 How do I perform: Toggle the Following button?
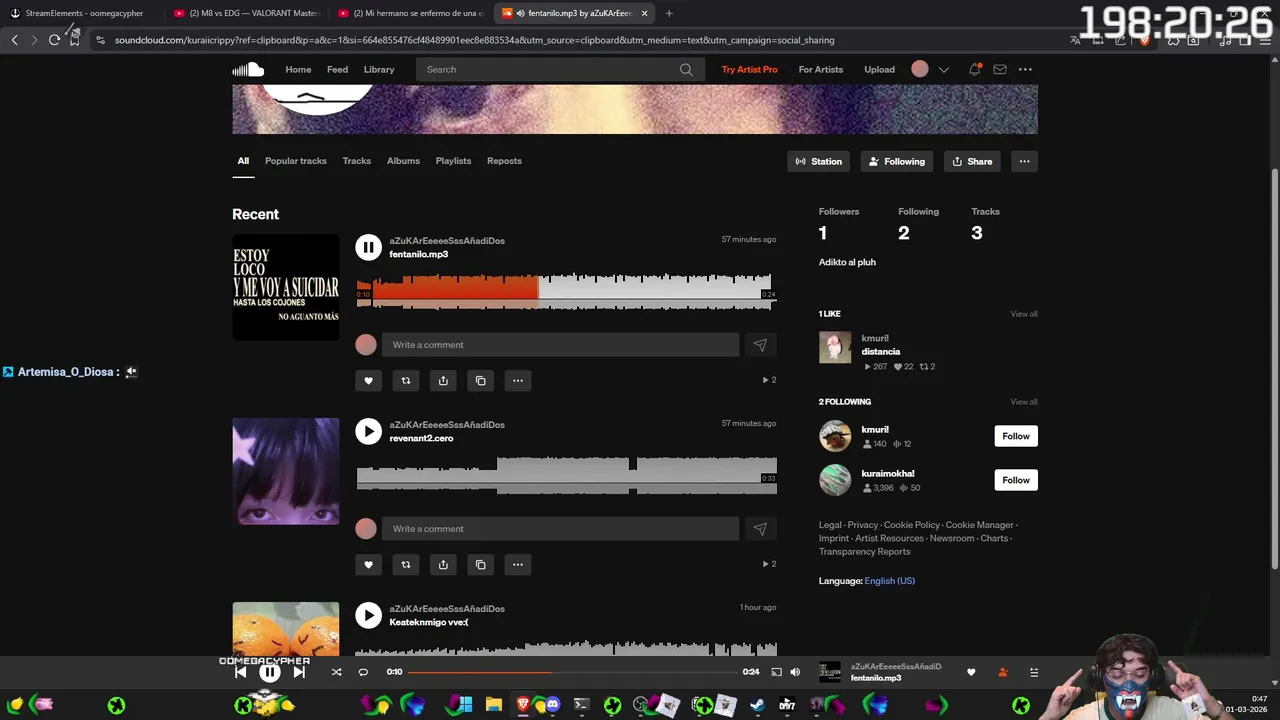[x=896, y=161]
